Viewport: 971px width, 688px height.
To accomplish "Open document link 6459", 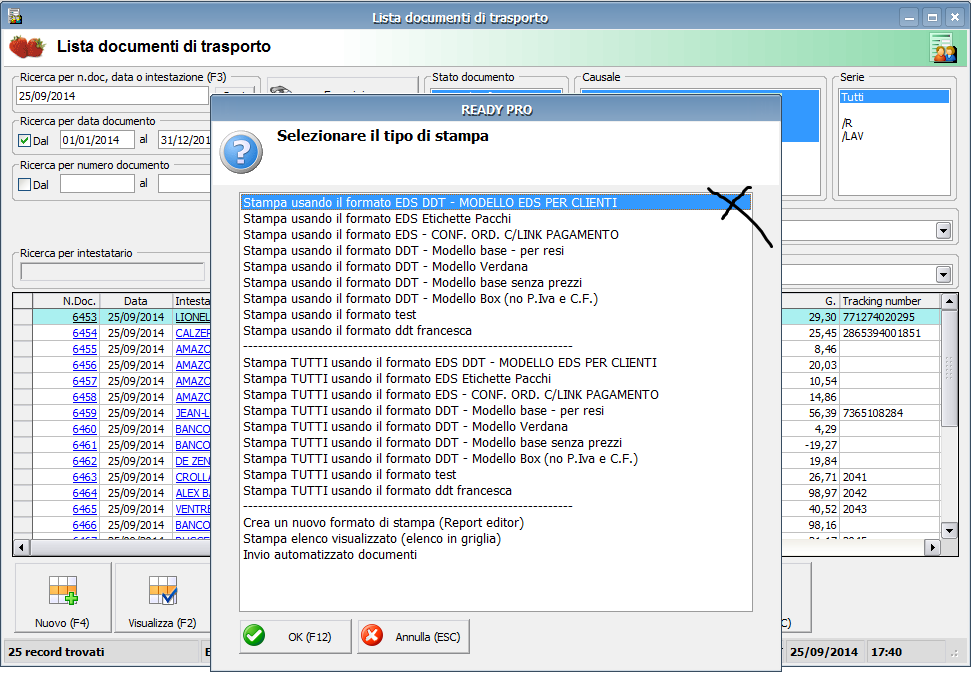I will click(84, 413).
